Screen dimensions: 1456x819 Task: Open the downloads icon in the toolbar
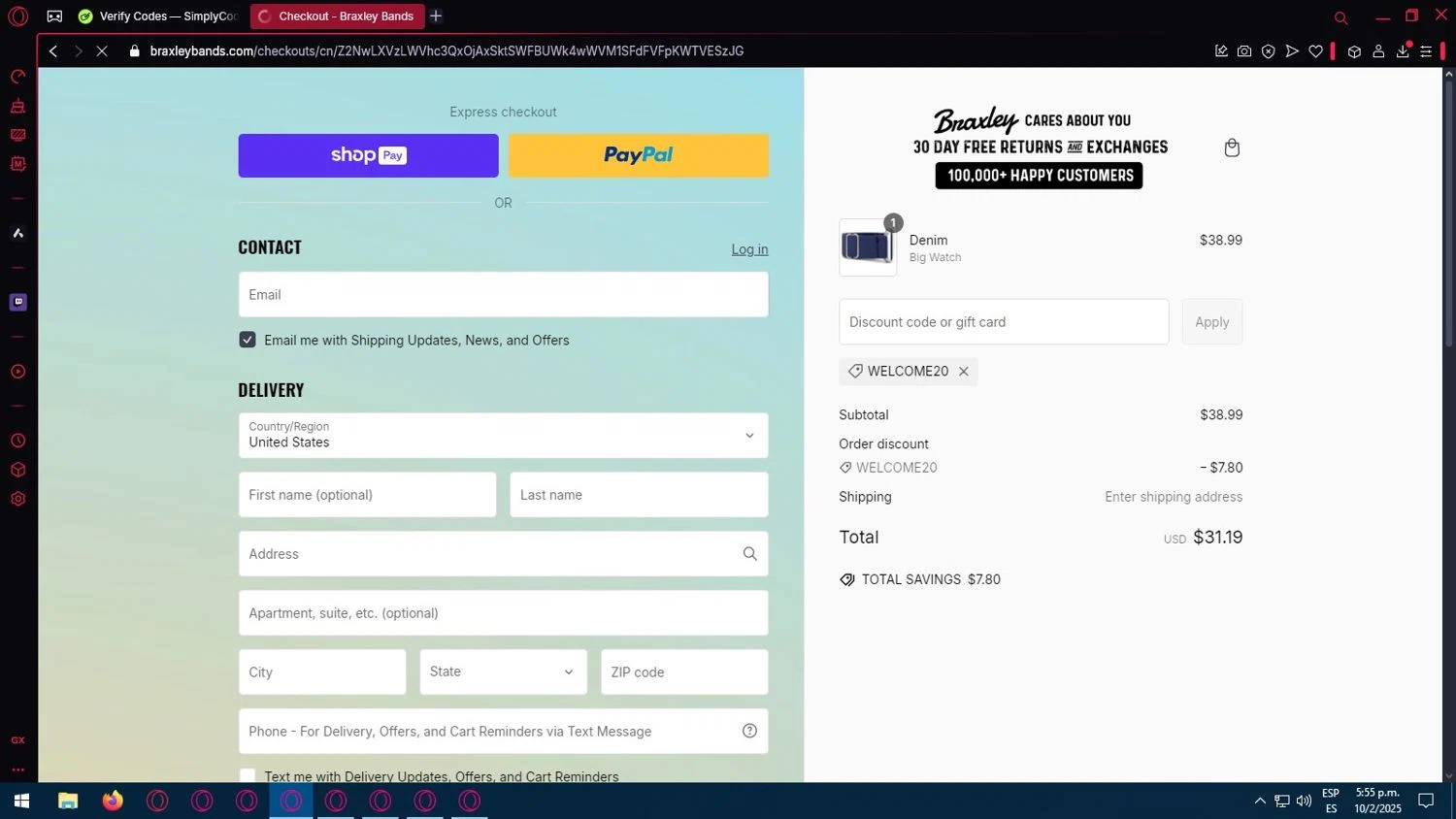[x=1403, y=51]
